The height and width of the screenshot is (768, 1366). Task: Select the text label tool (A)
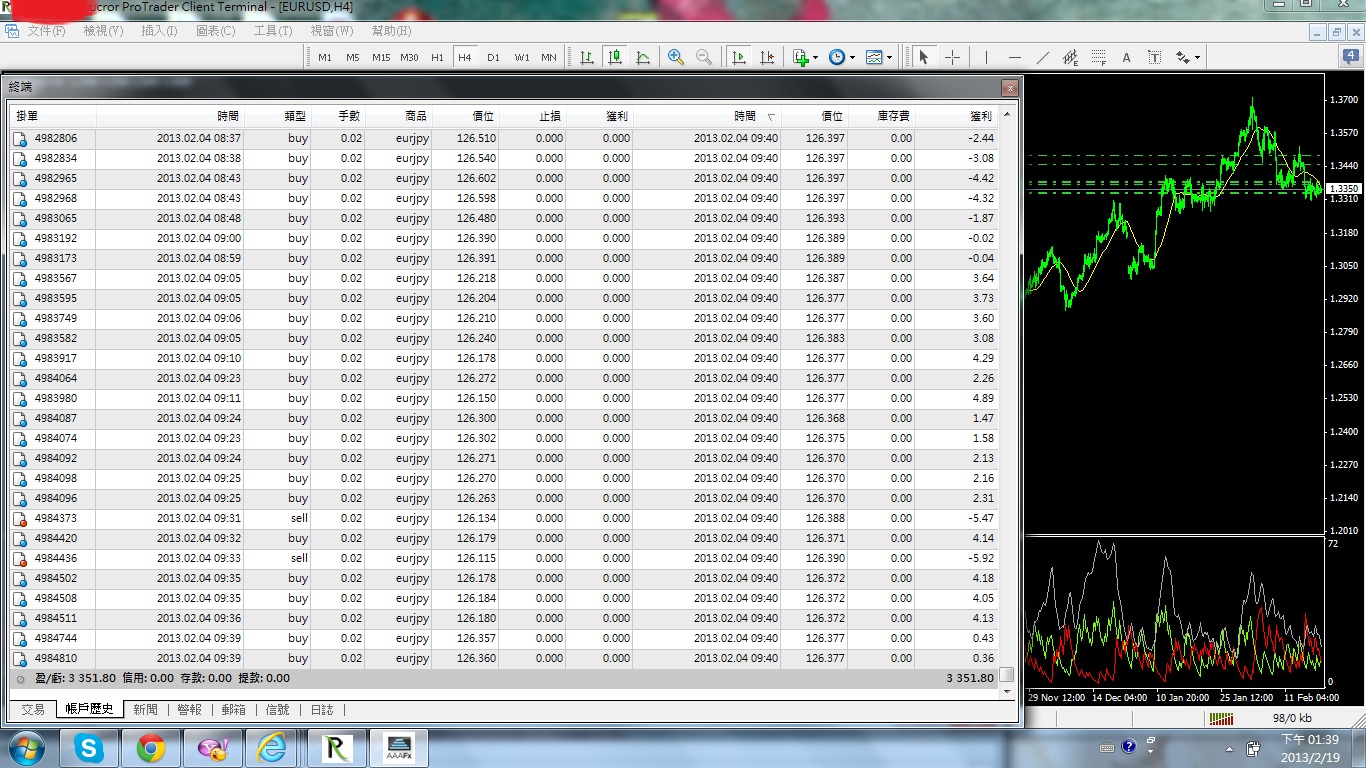tap(1126, 57)
